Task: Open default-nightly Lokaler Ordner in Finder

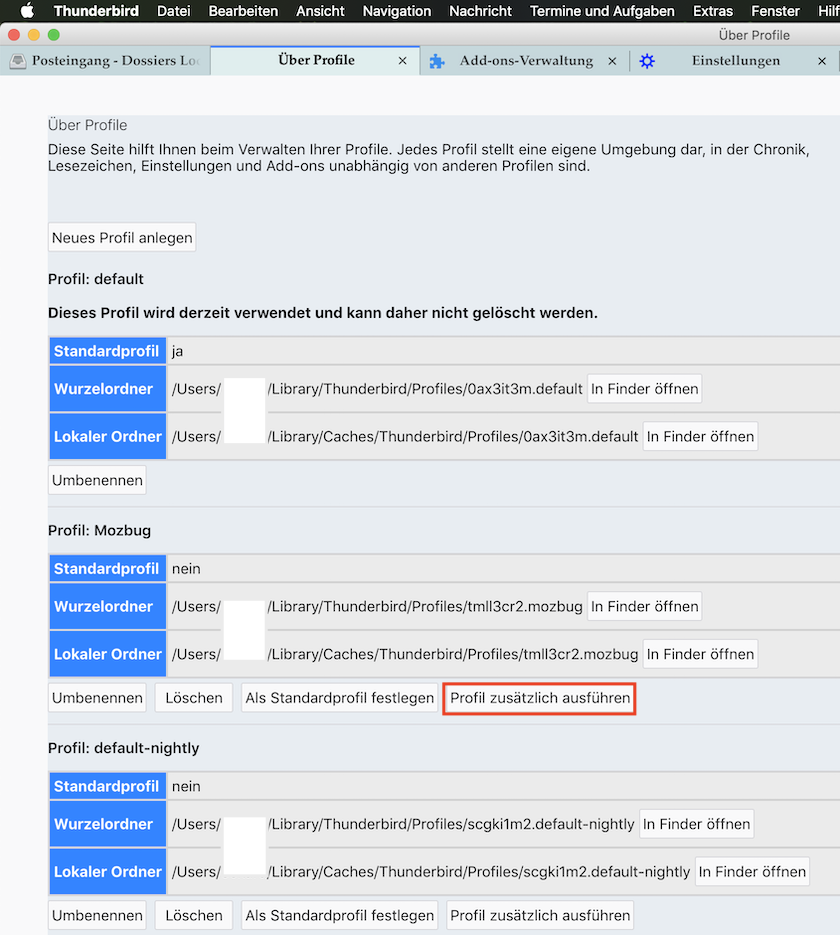Action: [752, 872]
